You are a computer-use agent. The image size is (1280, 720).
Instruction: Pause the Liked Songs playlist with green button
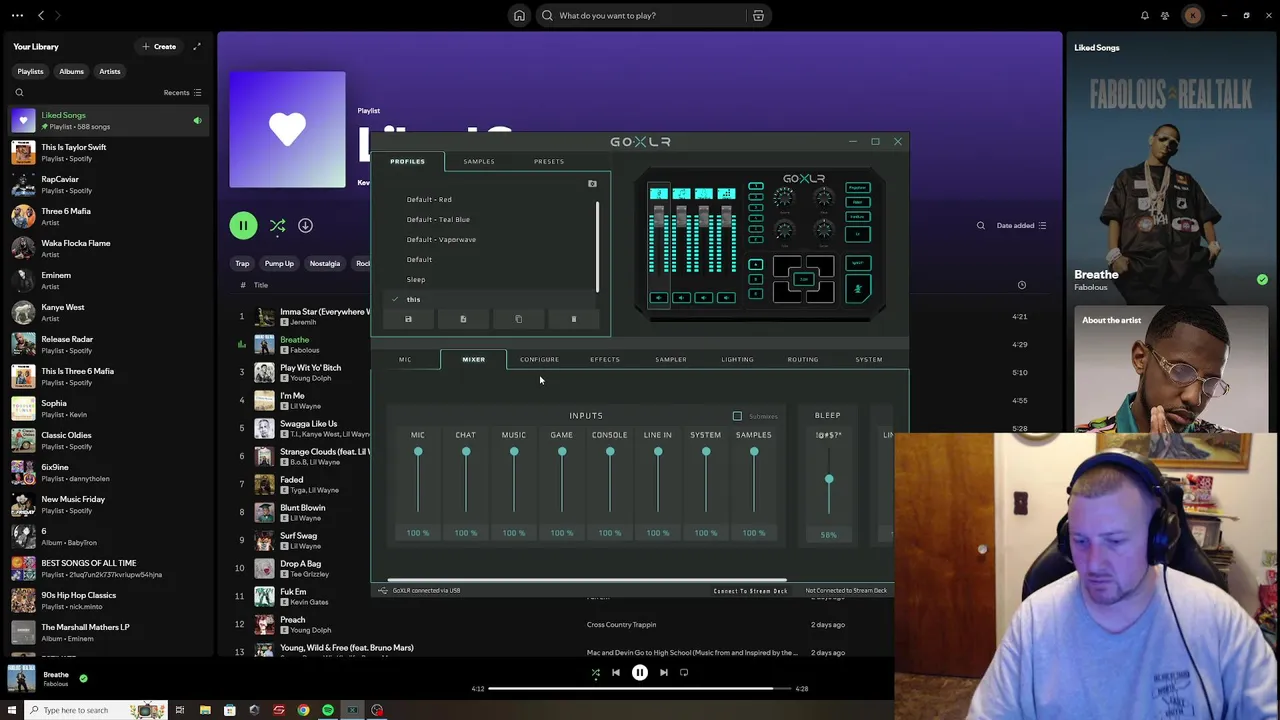pyautogui.click(x=243, y=226)
